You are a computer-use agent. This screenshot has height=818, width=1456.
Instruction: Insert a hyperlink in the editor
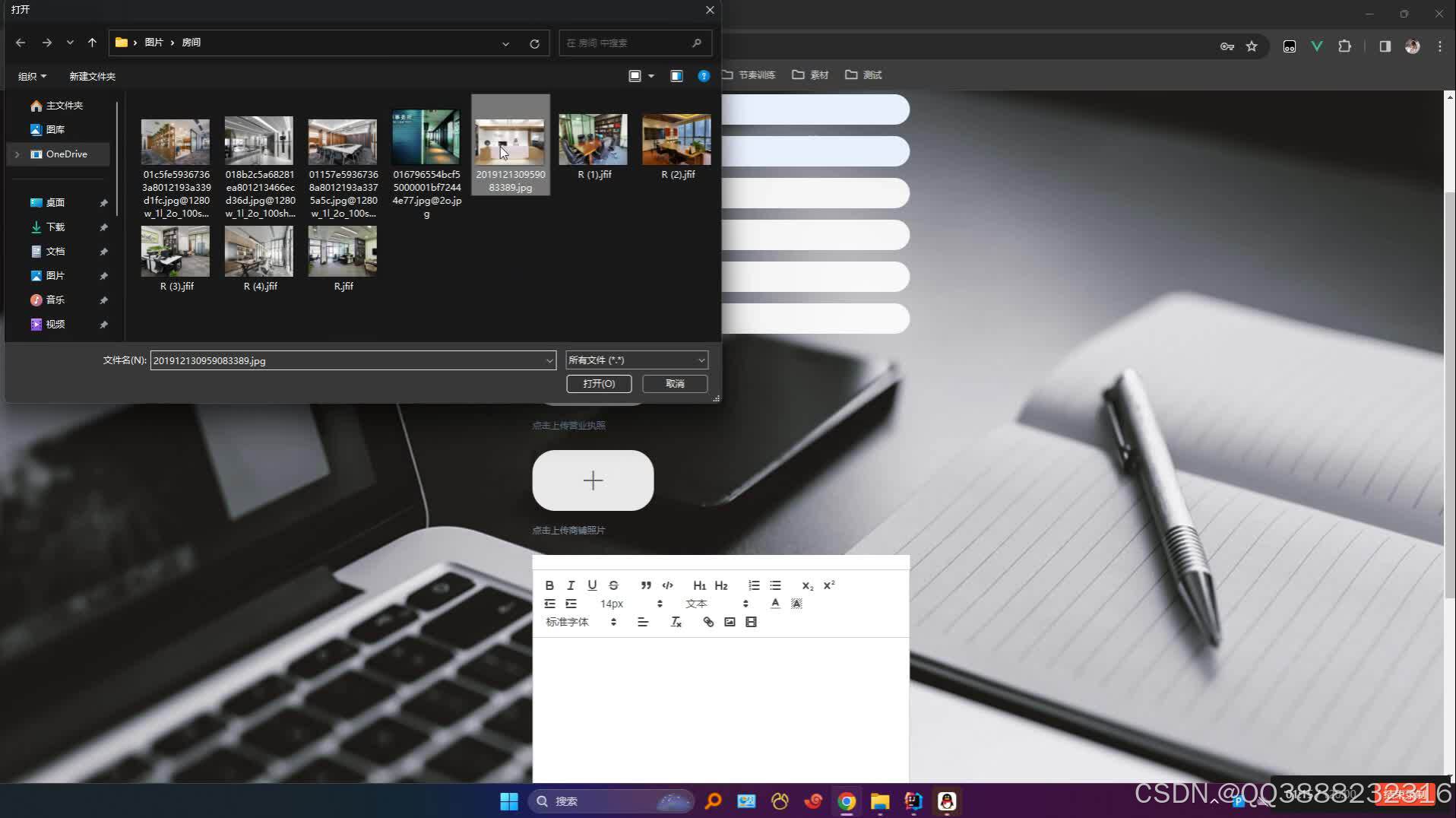(x=708, y=622)
